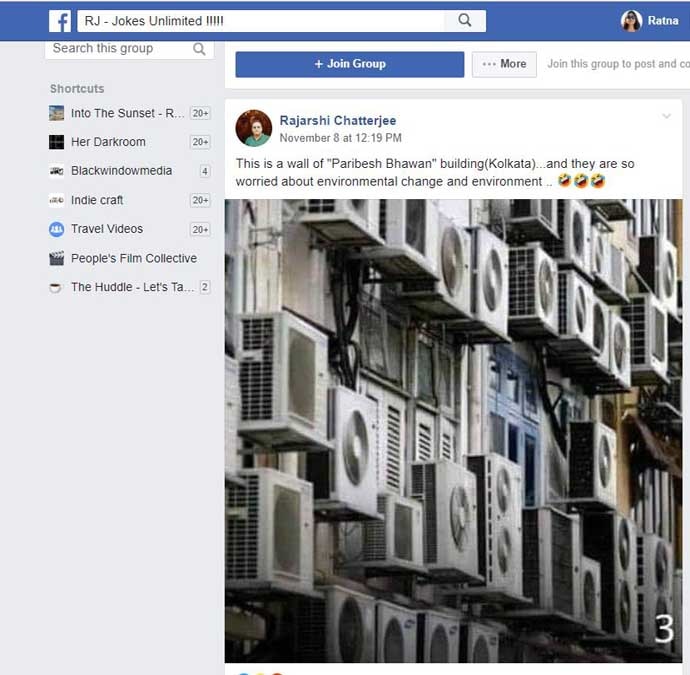The width and height of the screenshot is (690, 675).
Task: Click the search icon in group search
Action: click(x=199, y=49)
